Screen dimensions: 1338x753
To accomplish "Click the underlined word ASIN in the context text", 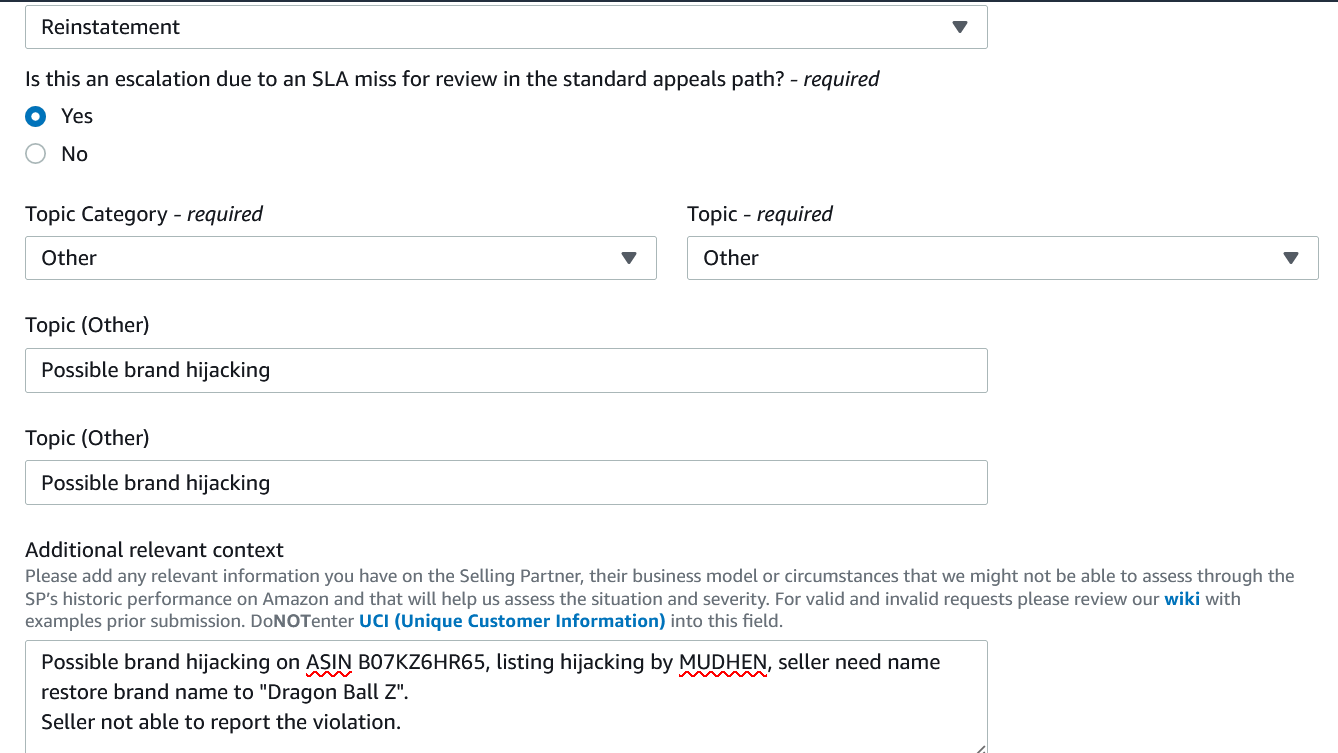I will (329, 662).
